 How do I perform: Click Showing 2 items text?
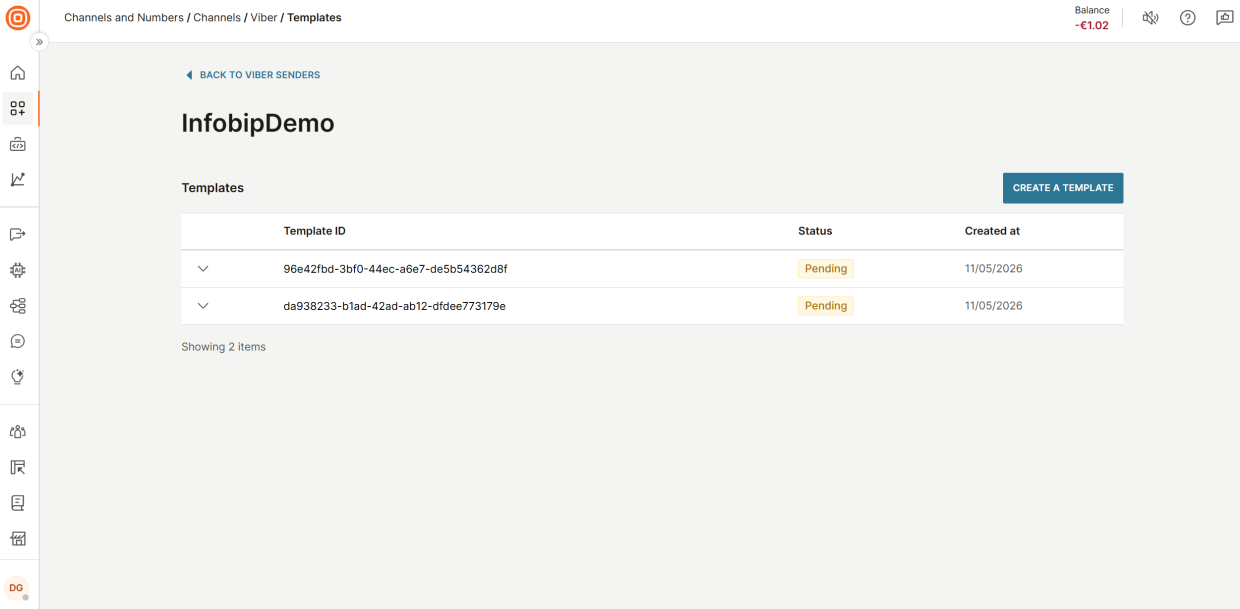pyautogui.click(x=223, y=347)
